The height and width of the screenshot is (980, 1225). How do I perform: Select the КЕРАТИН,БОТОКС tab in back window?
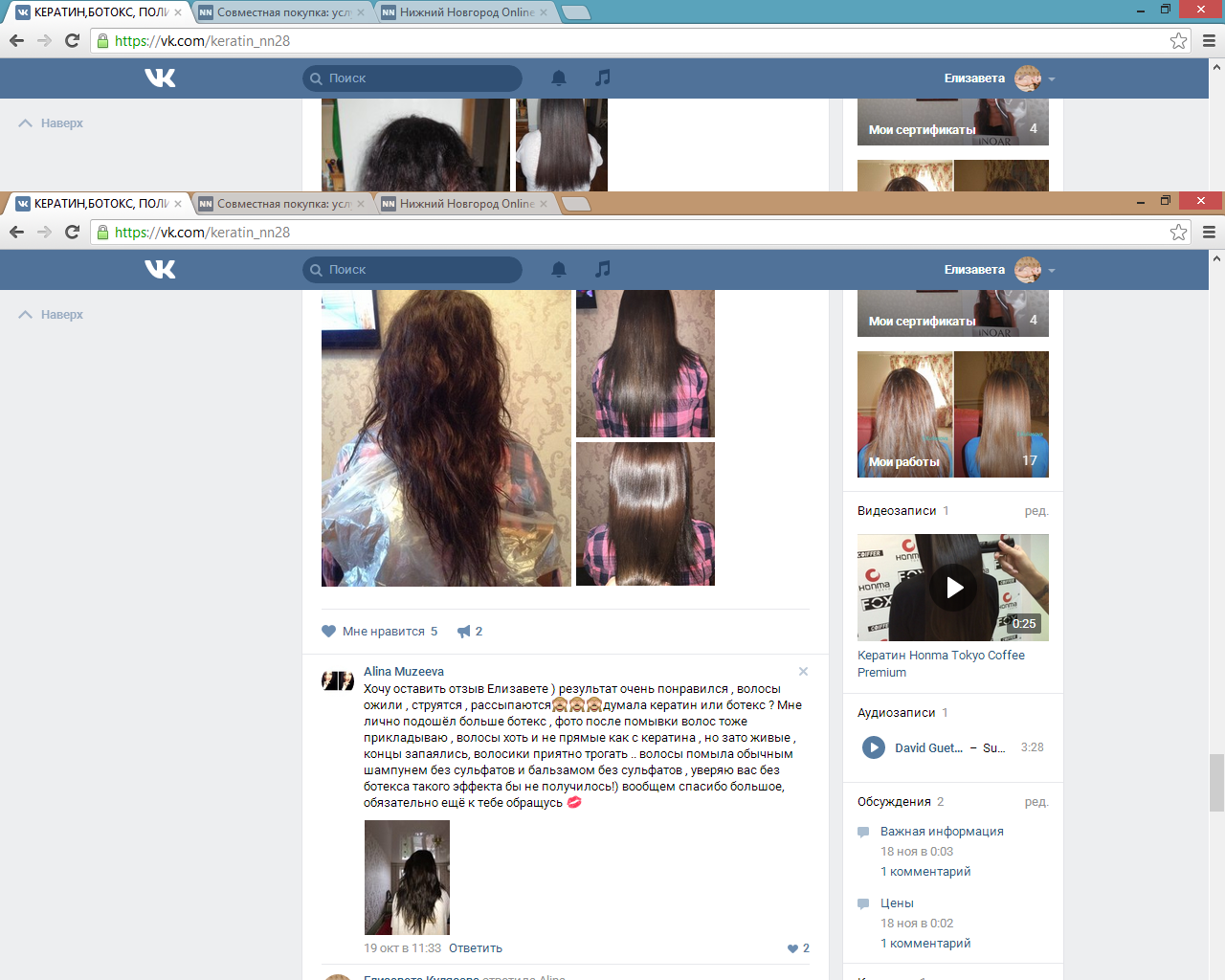(x=99, y=12)
